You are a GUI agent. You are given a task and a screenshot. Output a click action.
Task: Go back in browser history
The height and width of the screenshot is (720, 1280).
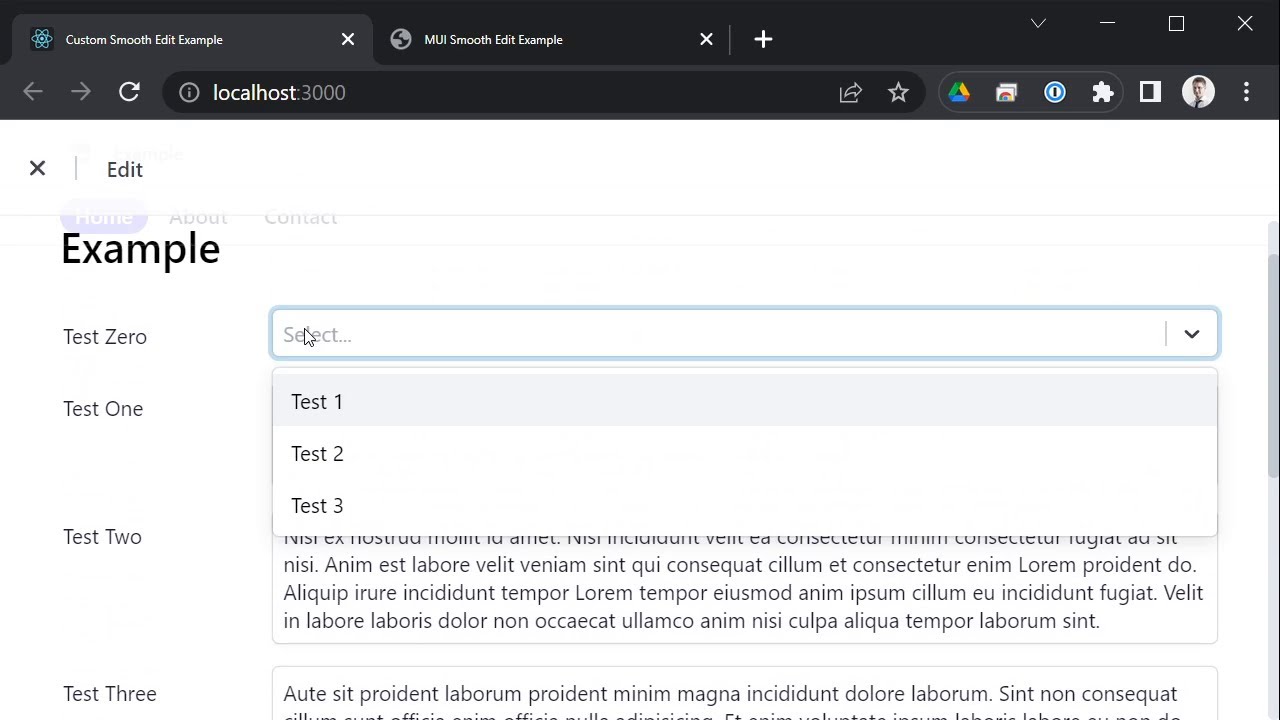click(33, 92)
